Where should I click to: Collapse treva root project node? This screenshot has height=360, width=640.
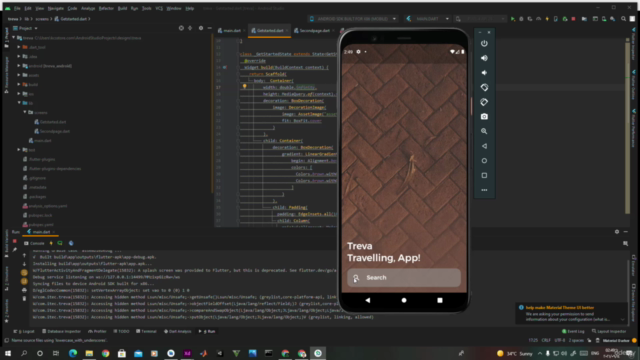pyautogui.click(x=13, y=38)
